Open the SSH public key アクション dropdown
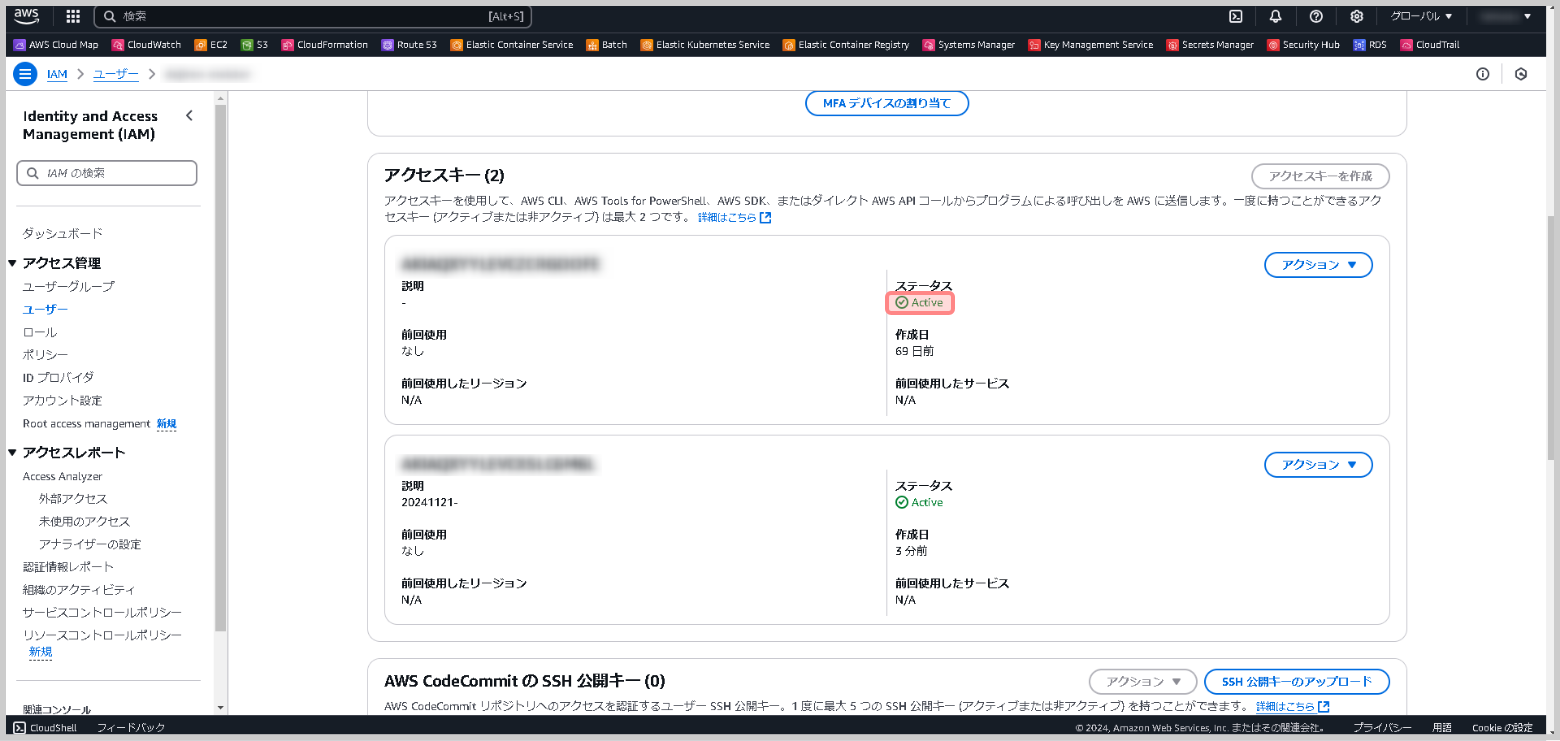The width and height of the screenshot is (1560, 741). click(x=1142, y=682)
